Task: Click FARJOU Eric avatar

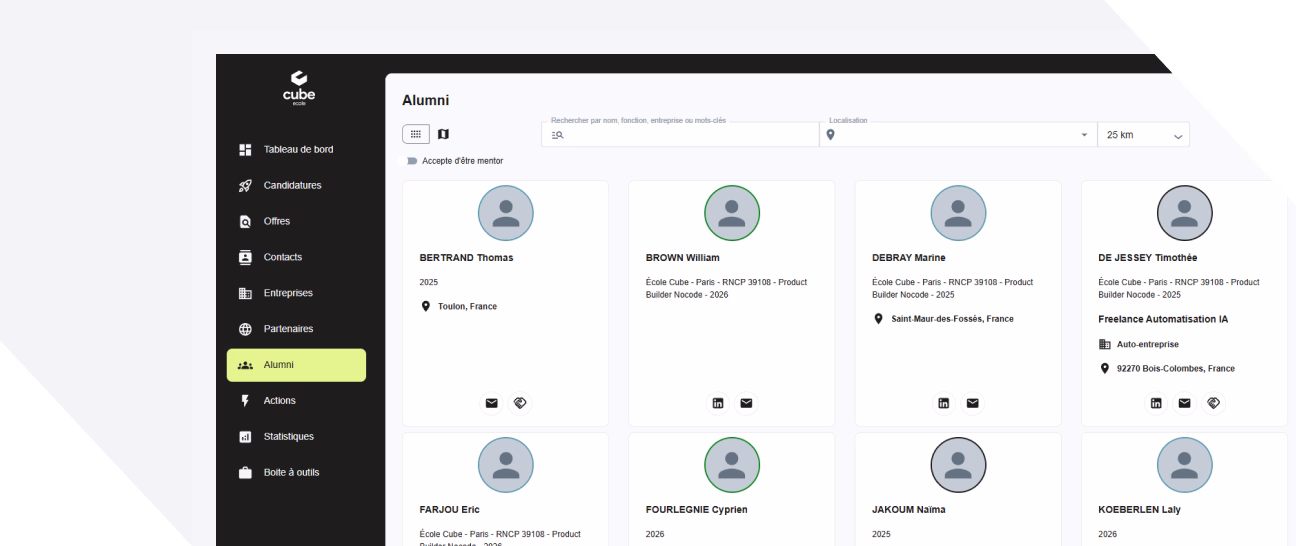Action: pyautogui.click(x=505, y=465)
